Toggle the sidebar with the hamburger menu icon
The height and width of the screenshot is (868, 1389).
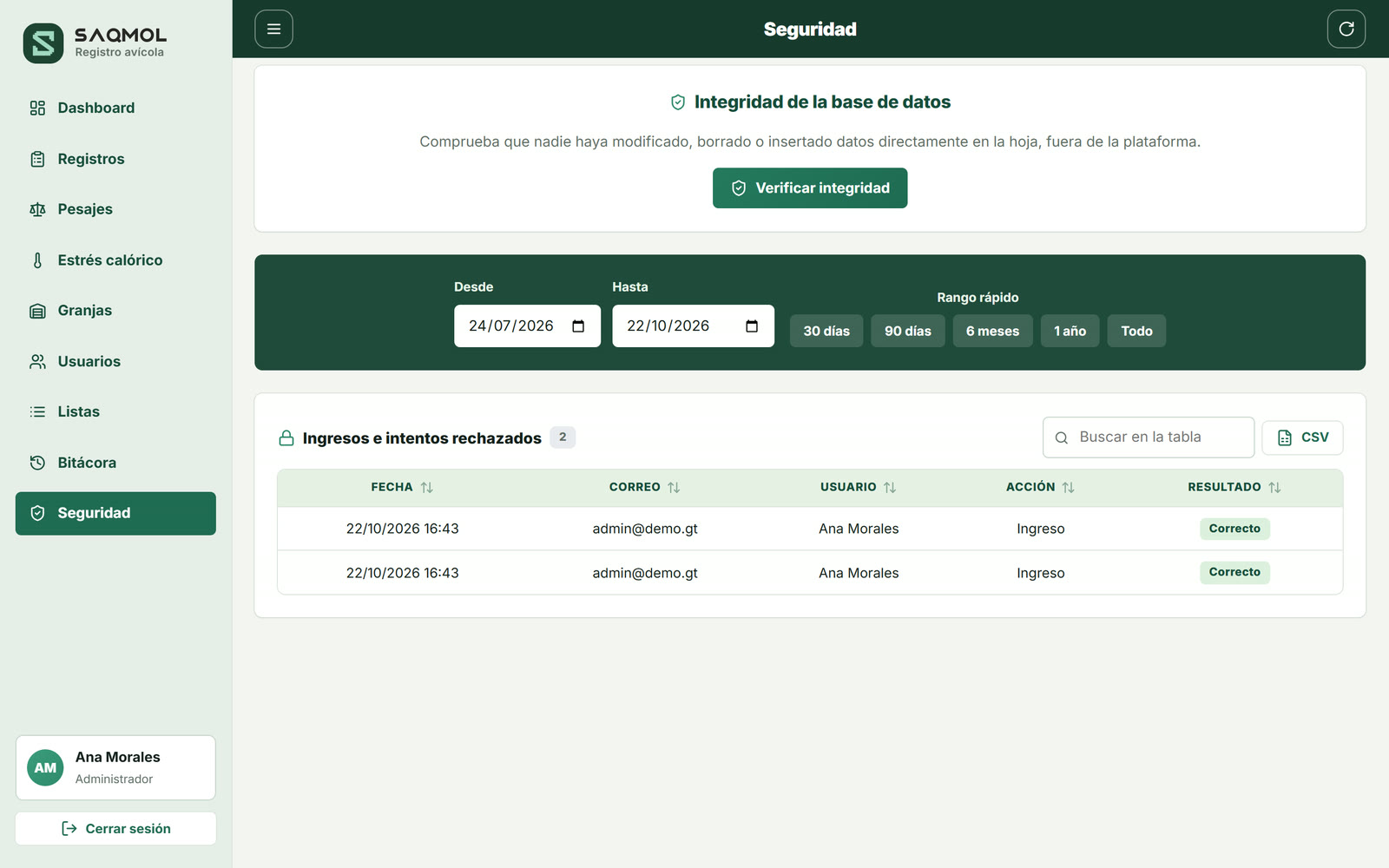[x=273, y=29]
